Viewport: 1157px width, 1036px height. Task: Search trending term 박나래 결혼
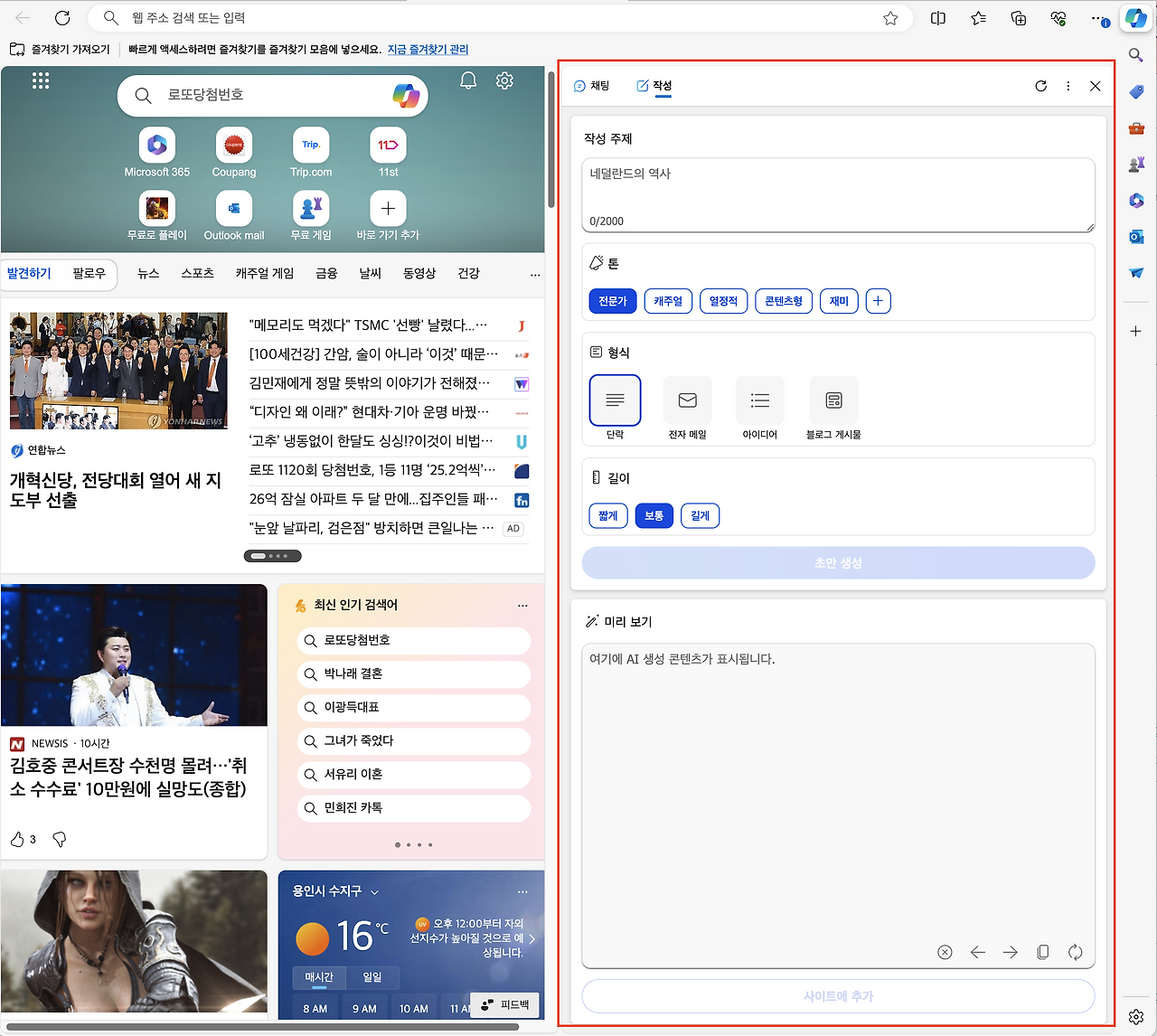413,673
